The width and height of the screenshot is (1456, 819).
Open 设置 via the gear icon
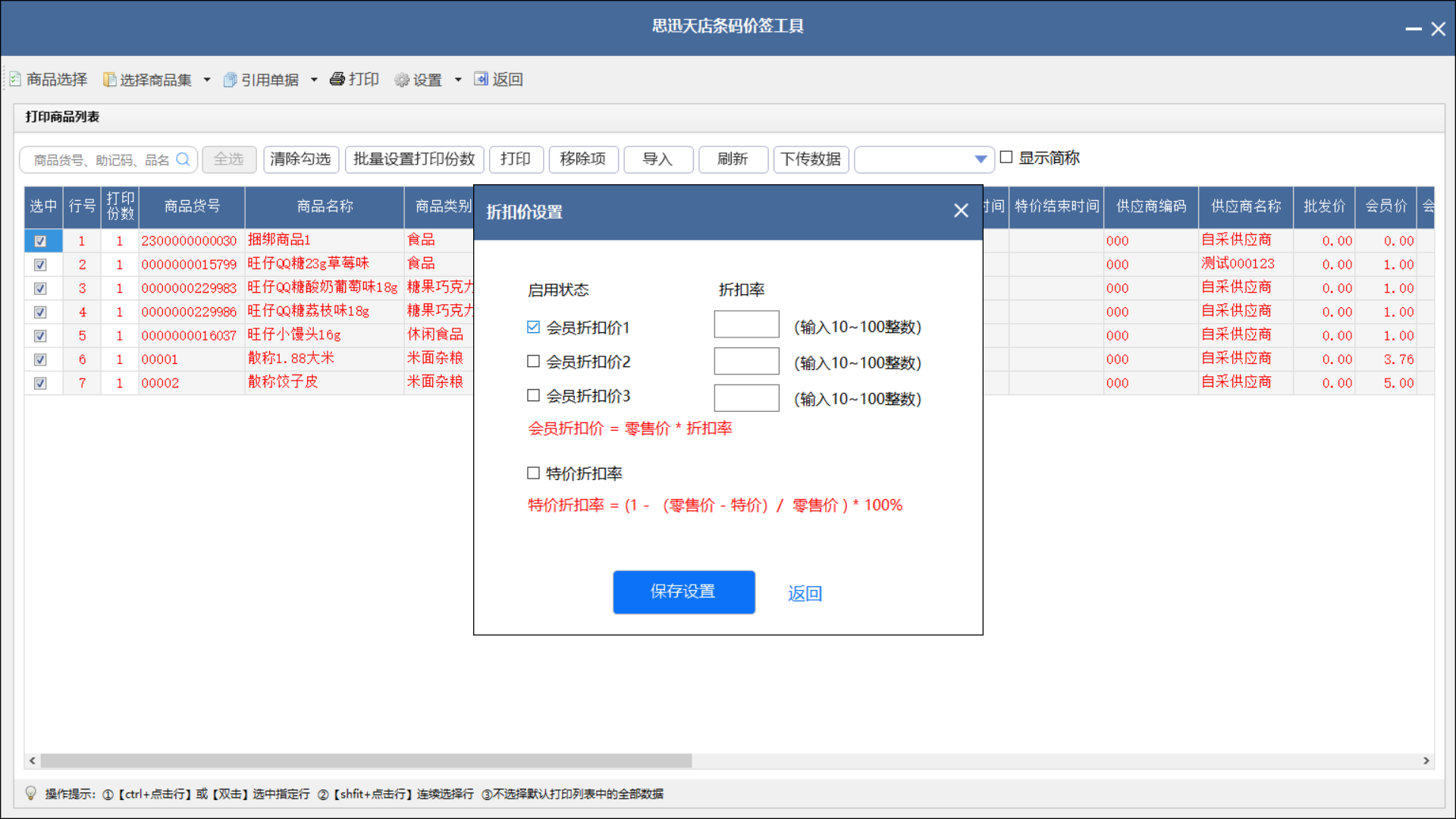(401, 79)
